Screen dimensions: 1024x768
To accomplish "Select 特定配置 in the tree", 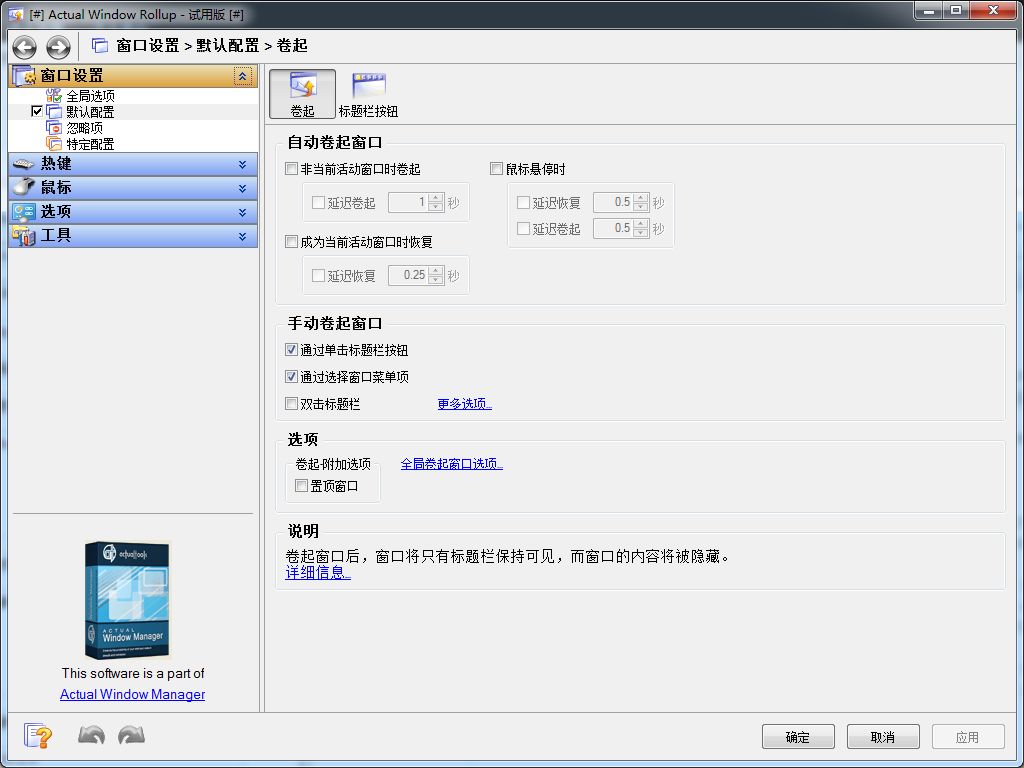I will click(x=90, y=144).
